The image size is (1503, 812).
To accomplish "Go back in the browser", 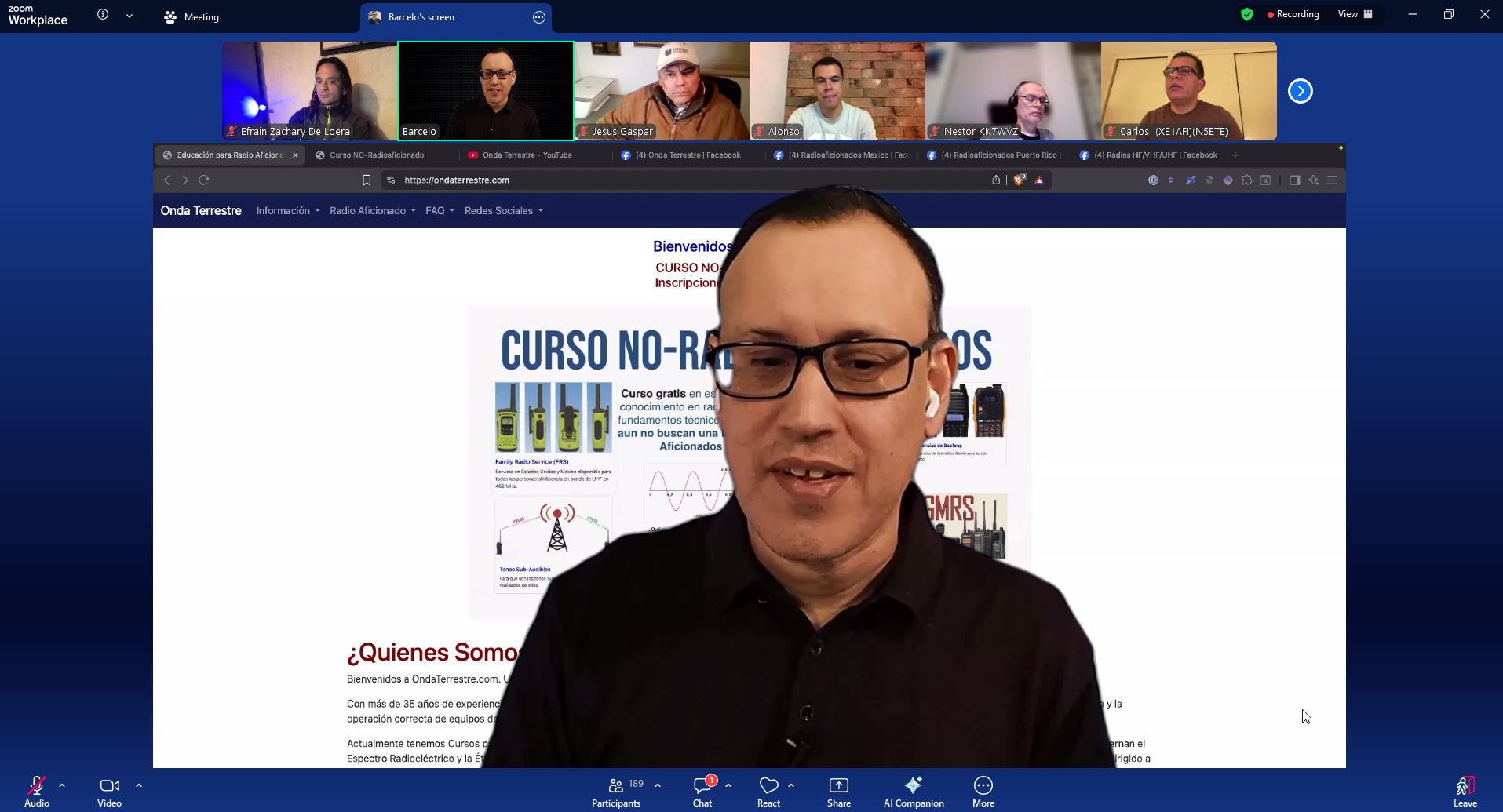I will pyautogui.click(x=166, y=180).
